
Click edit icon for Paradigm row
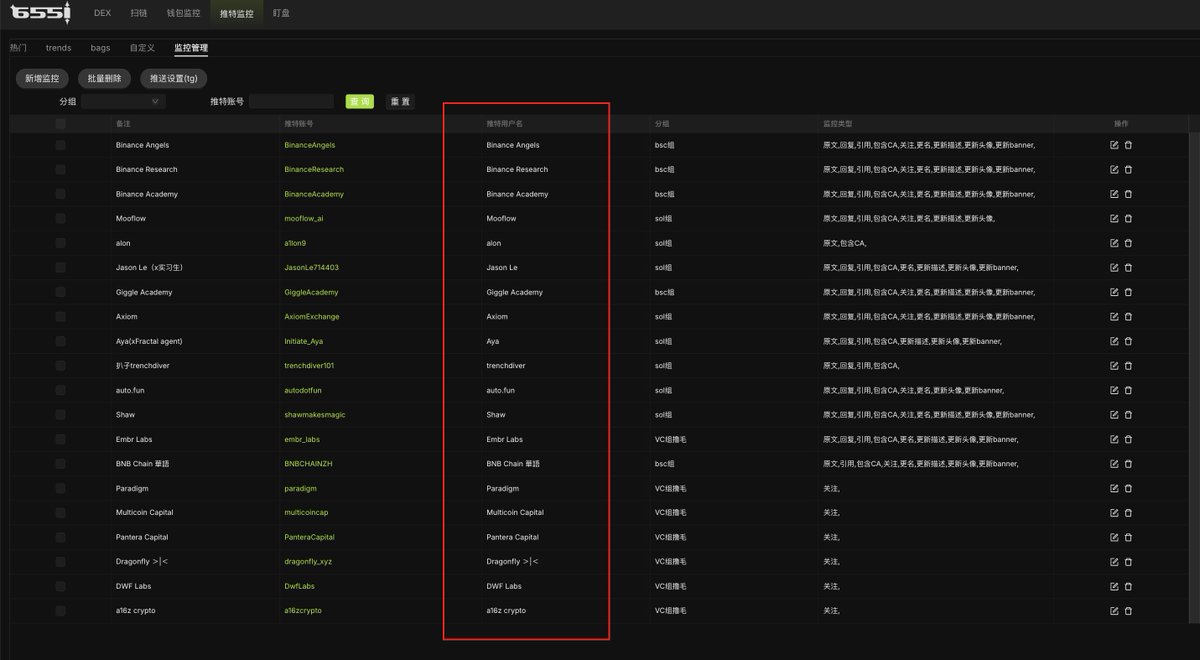click(x=1114, y=488)
